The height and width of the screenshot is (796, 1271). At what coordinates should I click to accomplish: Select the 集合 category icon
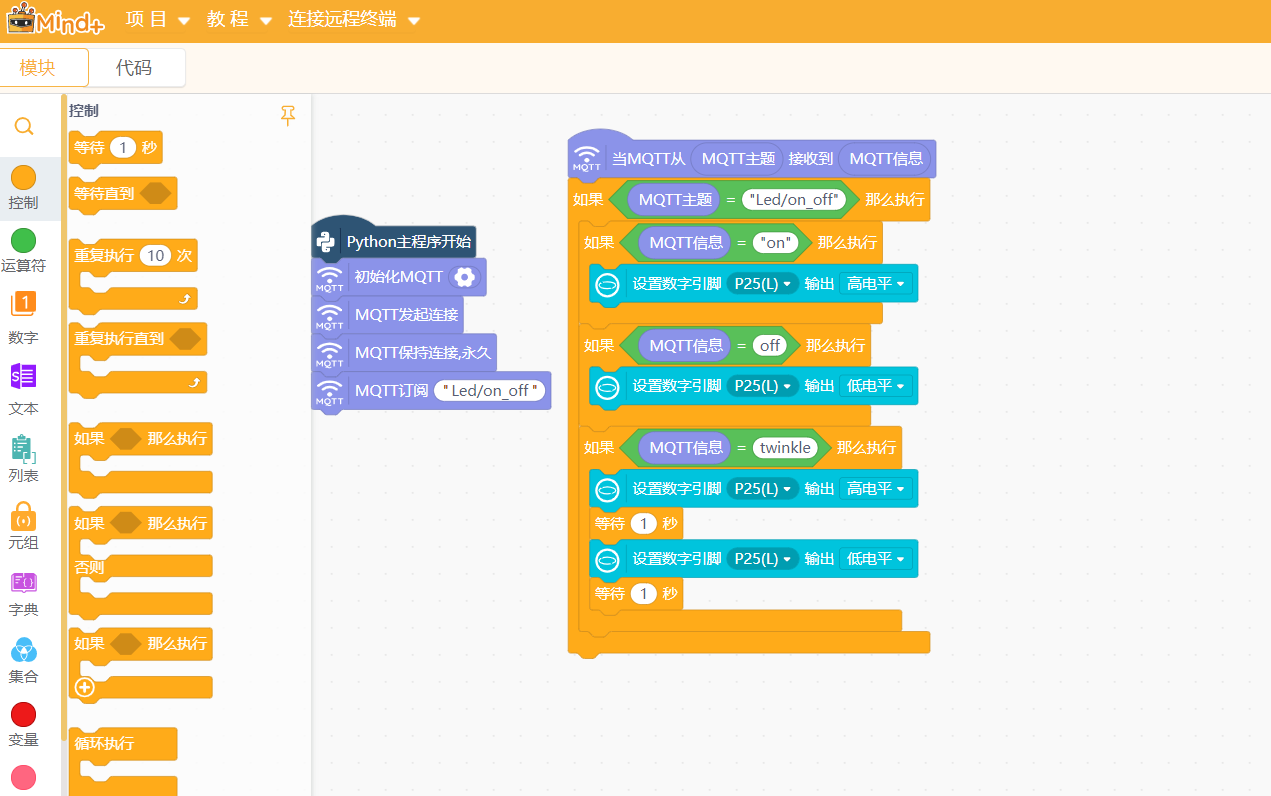pos(23,650)
